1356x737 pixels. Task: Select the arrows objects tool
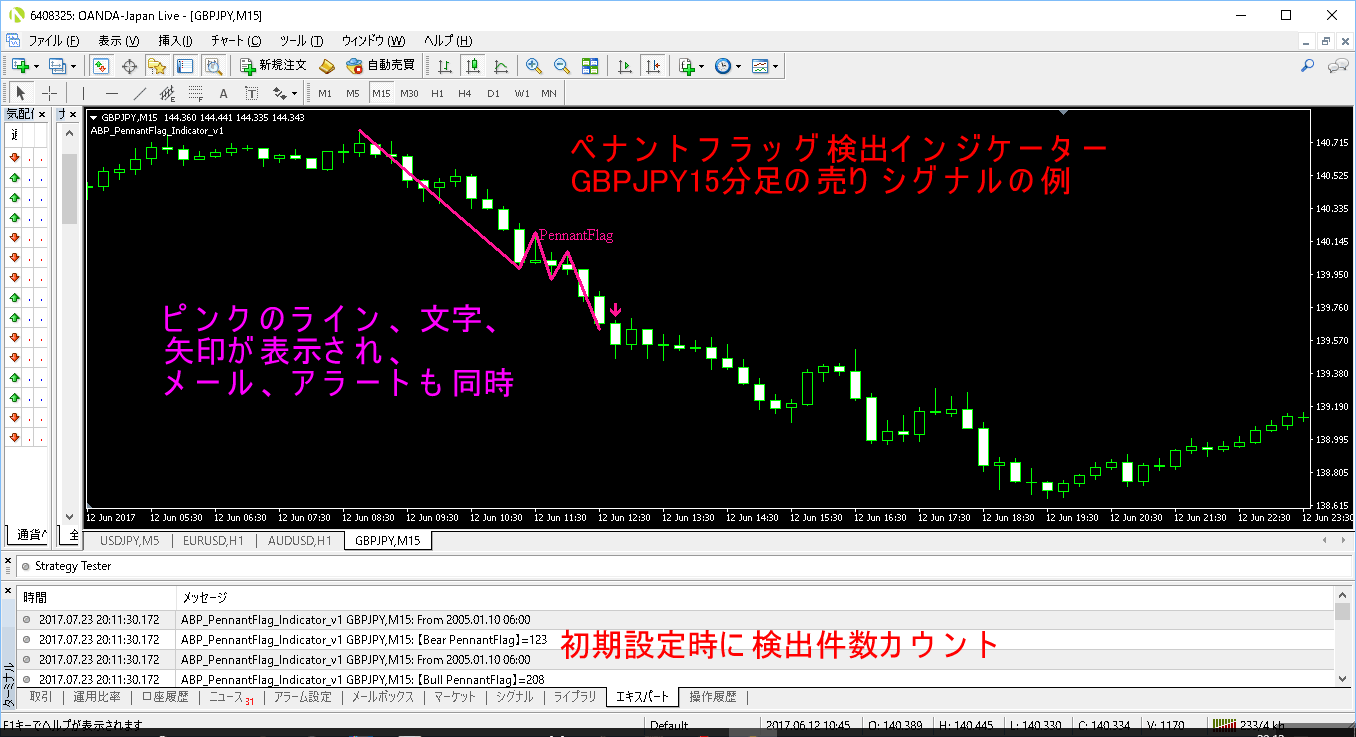click(279, 93)
